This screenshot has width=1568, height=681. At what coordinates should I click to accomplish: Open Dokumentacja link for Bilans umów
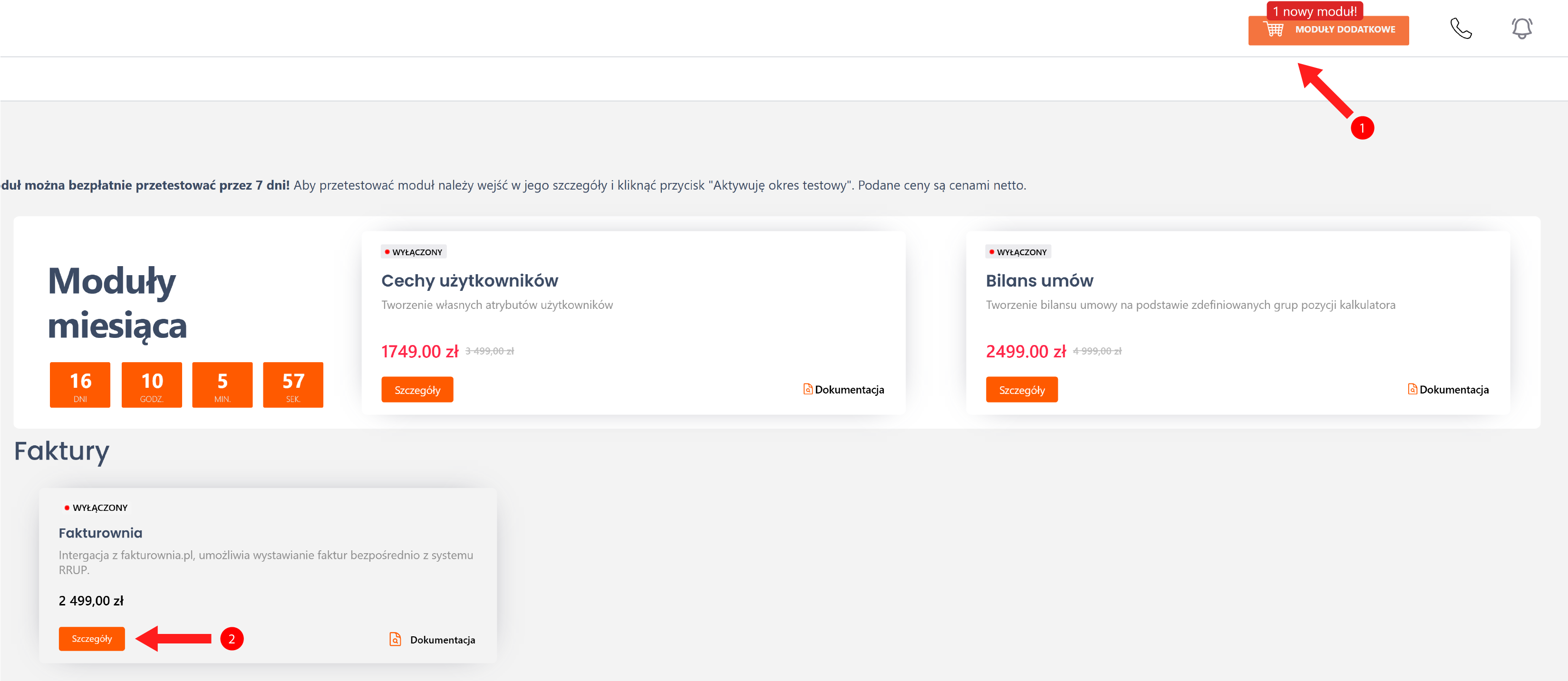(1453, 390)
